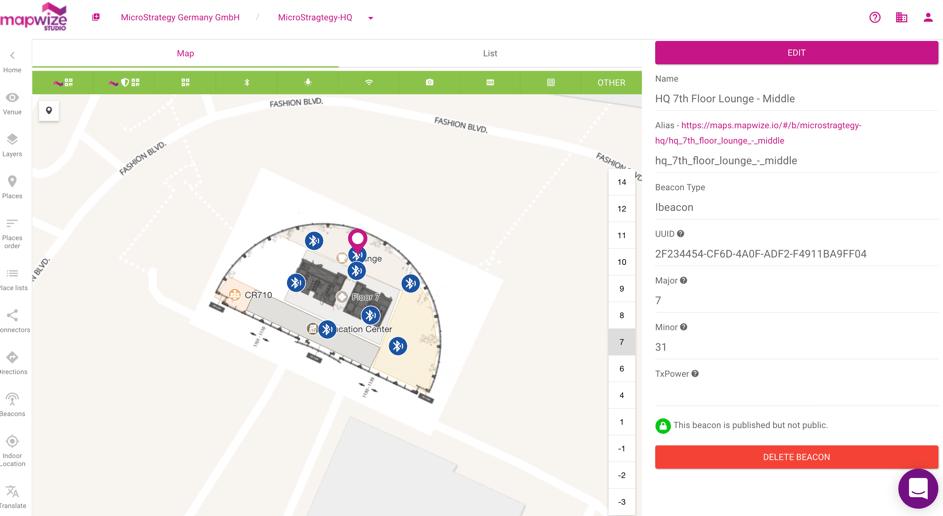Viewport: 943px width, 516px height.
Task: Switch to the Map tab
Action: point(185,54)
